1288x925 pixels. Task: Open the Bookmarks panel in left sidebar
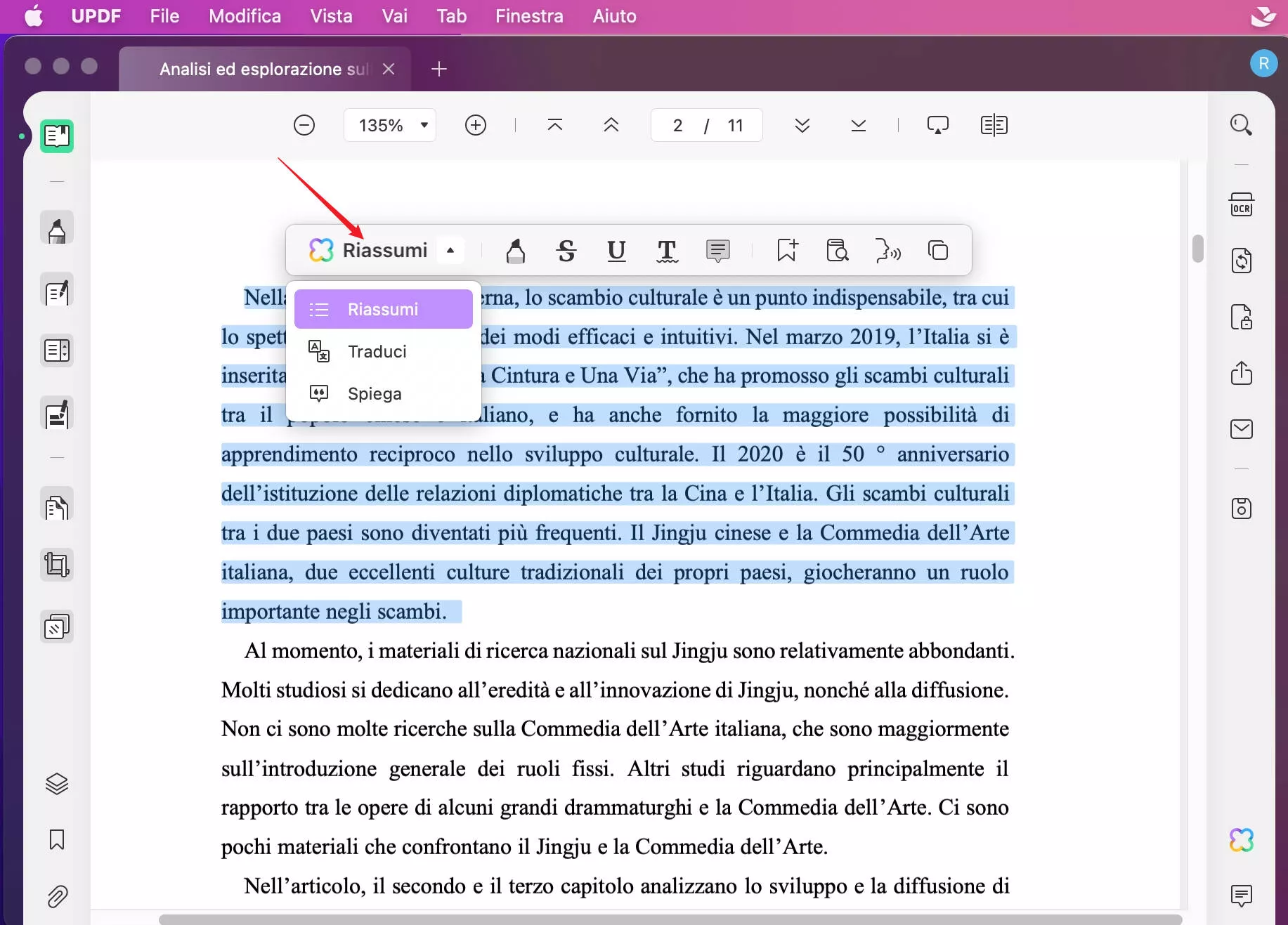[x=57, y=839]
